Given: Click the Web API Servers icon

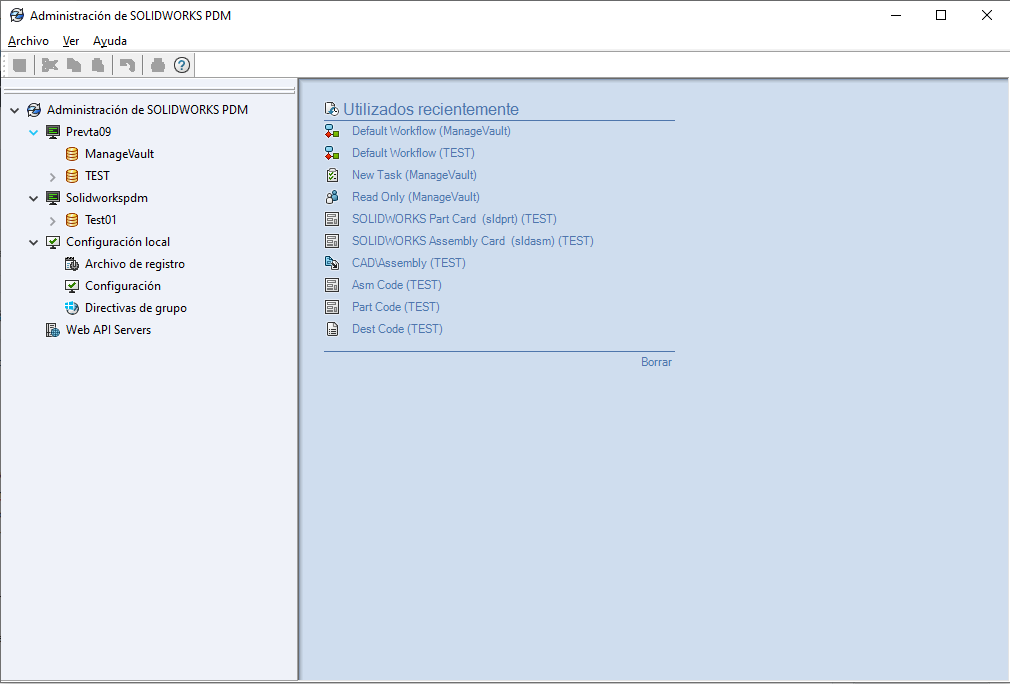Looking at the screenshot, I should [53, 330].
